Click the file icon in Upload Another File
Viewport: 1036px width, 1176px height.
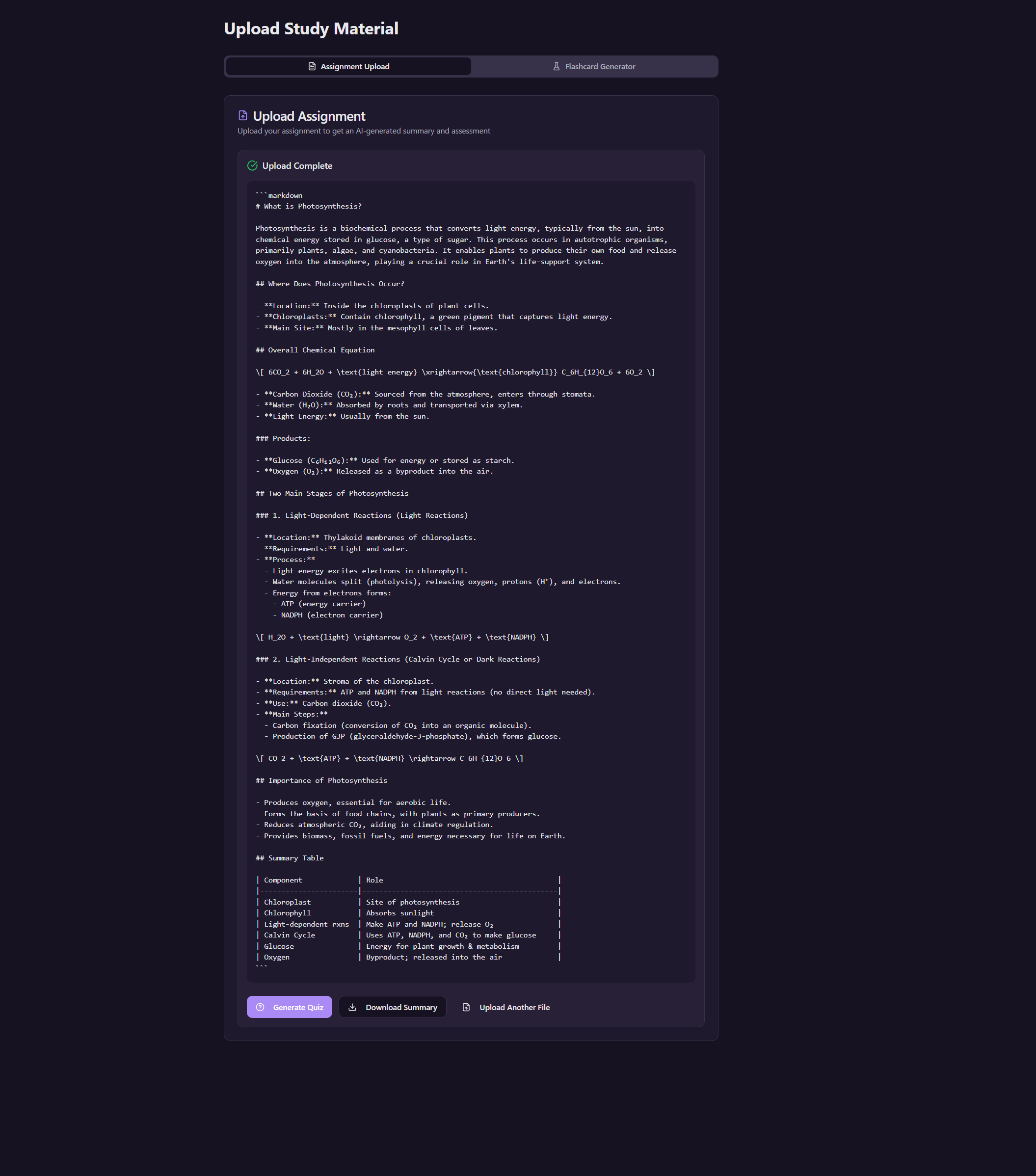click(467, 1007)
